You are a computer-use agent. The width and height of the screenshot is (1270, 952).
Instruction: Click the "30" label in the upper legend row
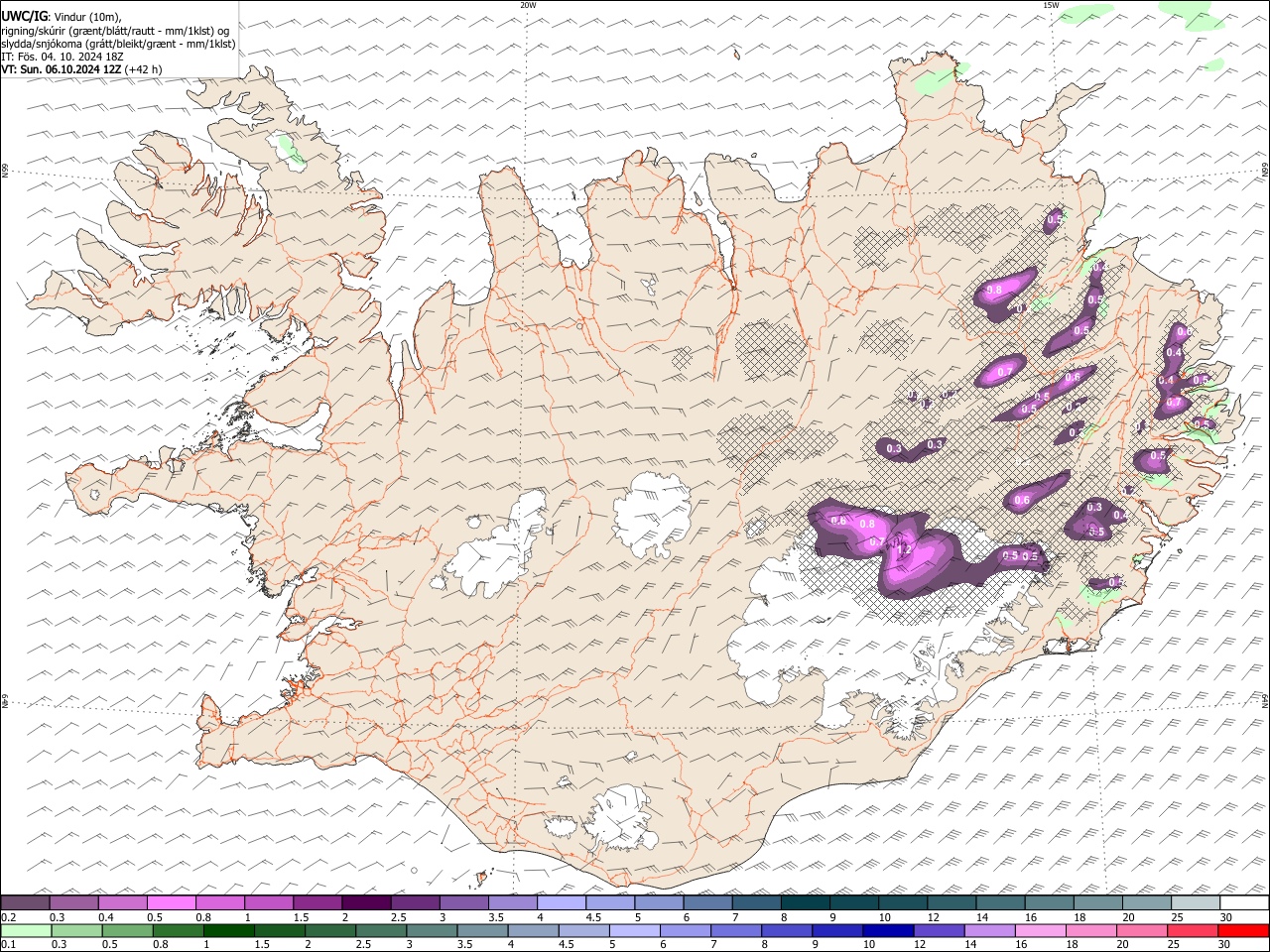coord(1226,916)
